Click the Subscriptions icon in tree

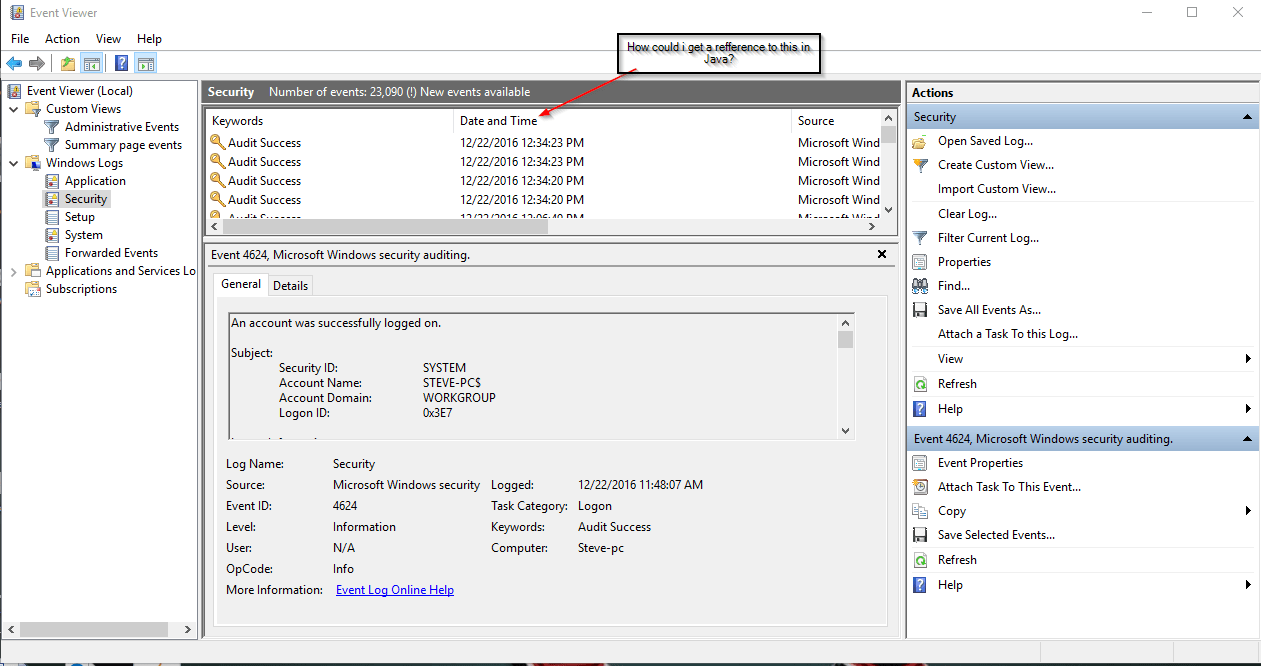click(x=33, y=289)
